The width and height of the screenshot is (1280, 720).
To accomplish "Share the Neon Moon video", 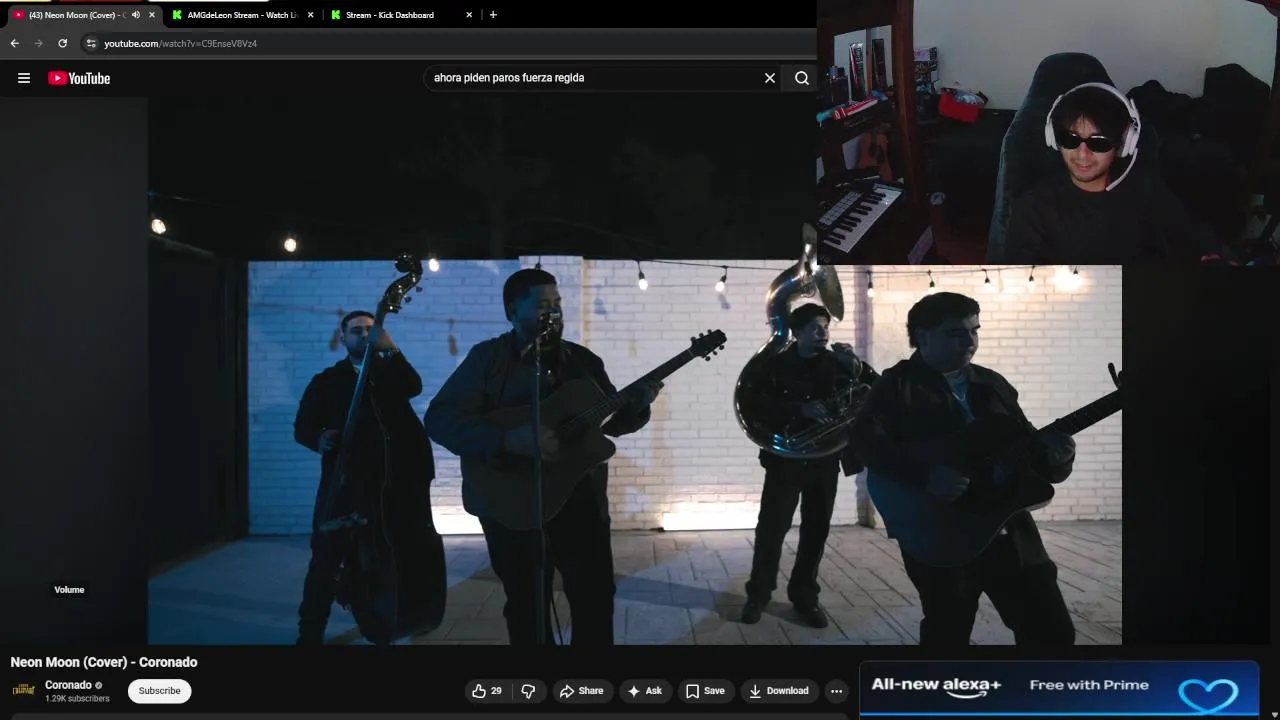I will 581,691.
